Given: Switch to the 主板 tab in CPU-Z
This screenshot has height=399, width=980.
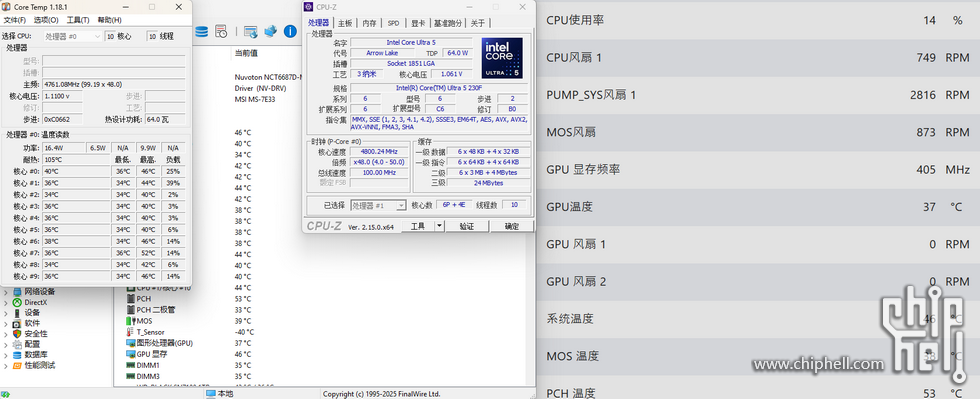Looking at the screenshot, I should (345, 23).
